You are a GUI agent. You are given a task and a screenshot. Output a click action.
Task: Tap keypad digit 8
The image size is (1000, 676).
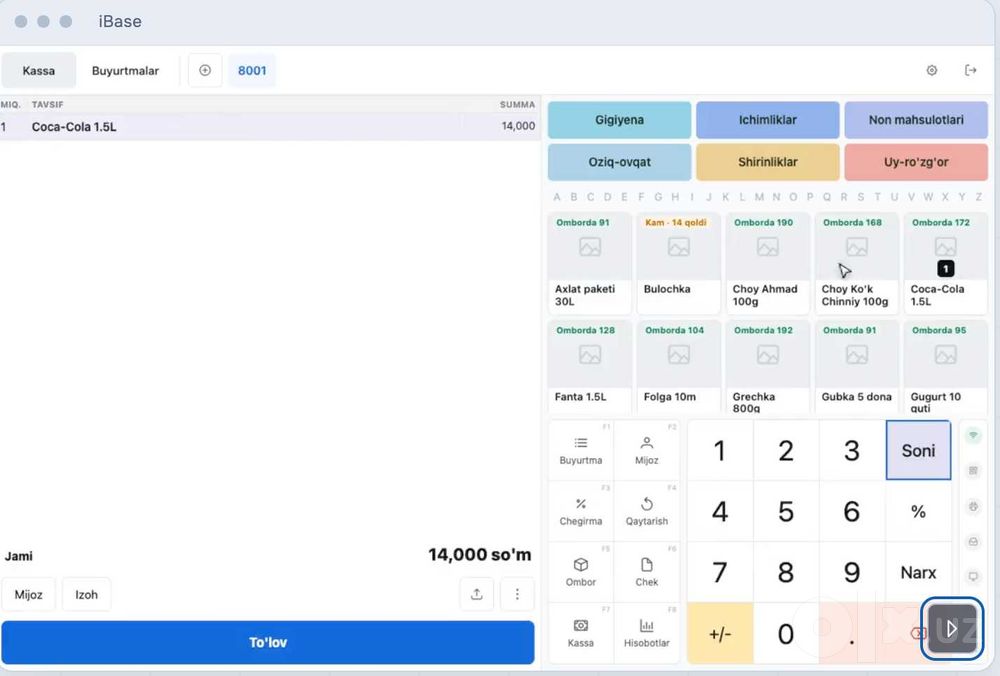pyautogui.click(x=786, y=572)
